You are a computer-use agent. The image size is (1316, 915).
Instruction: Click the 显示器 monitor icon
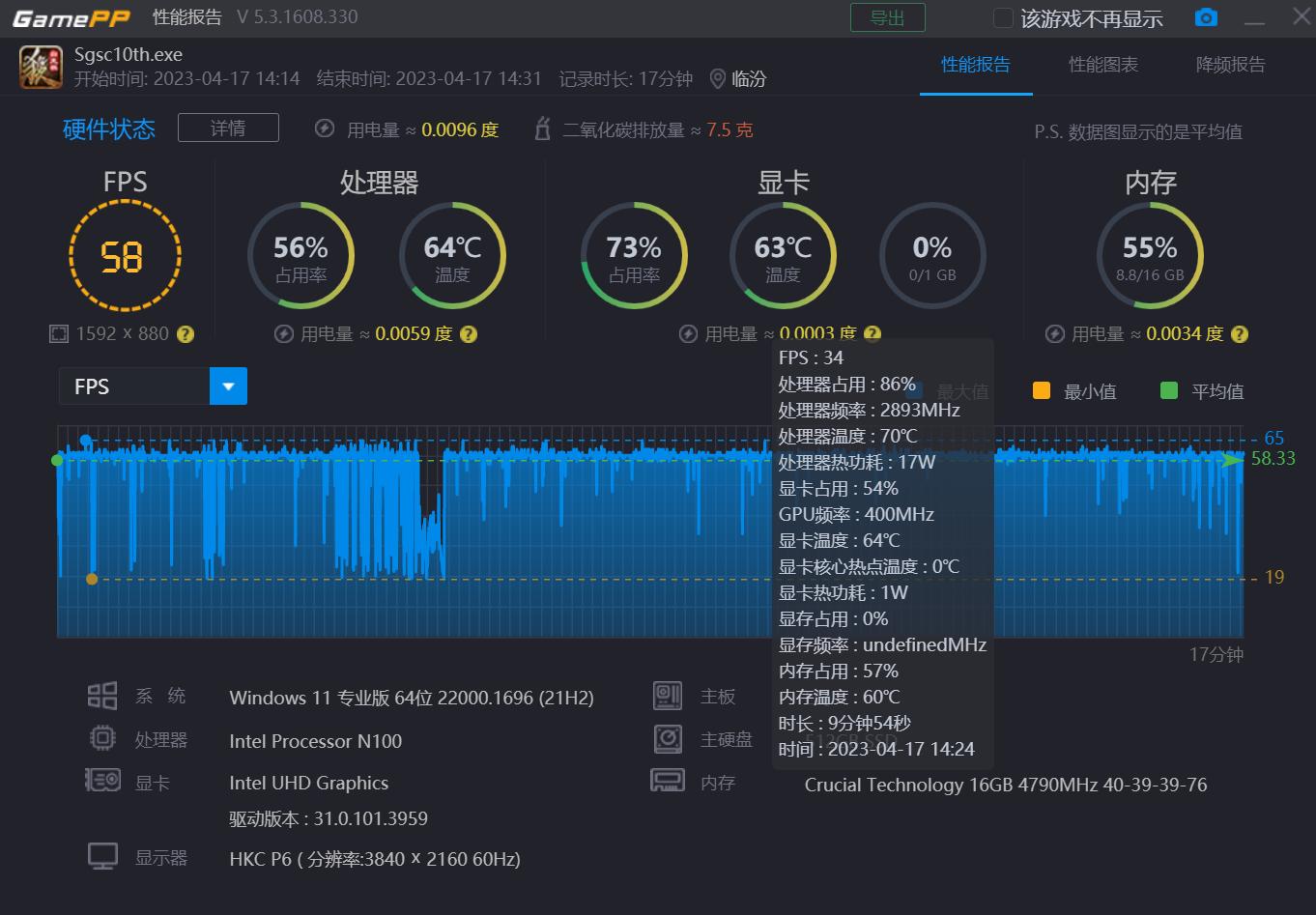coord(103,856)
